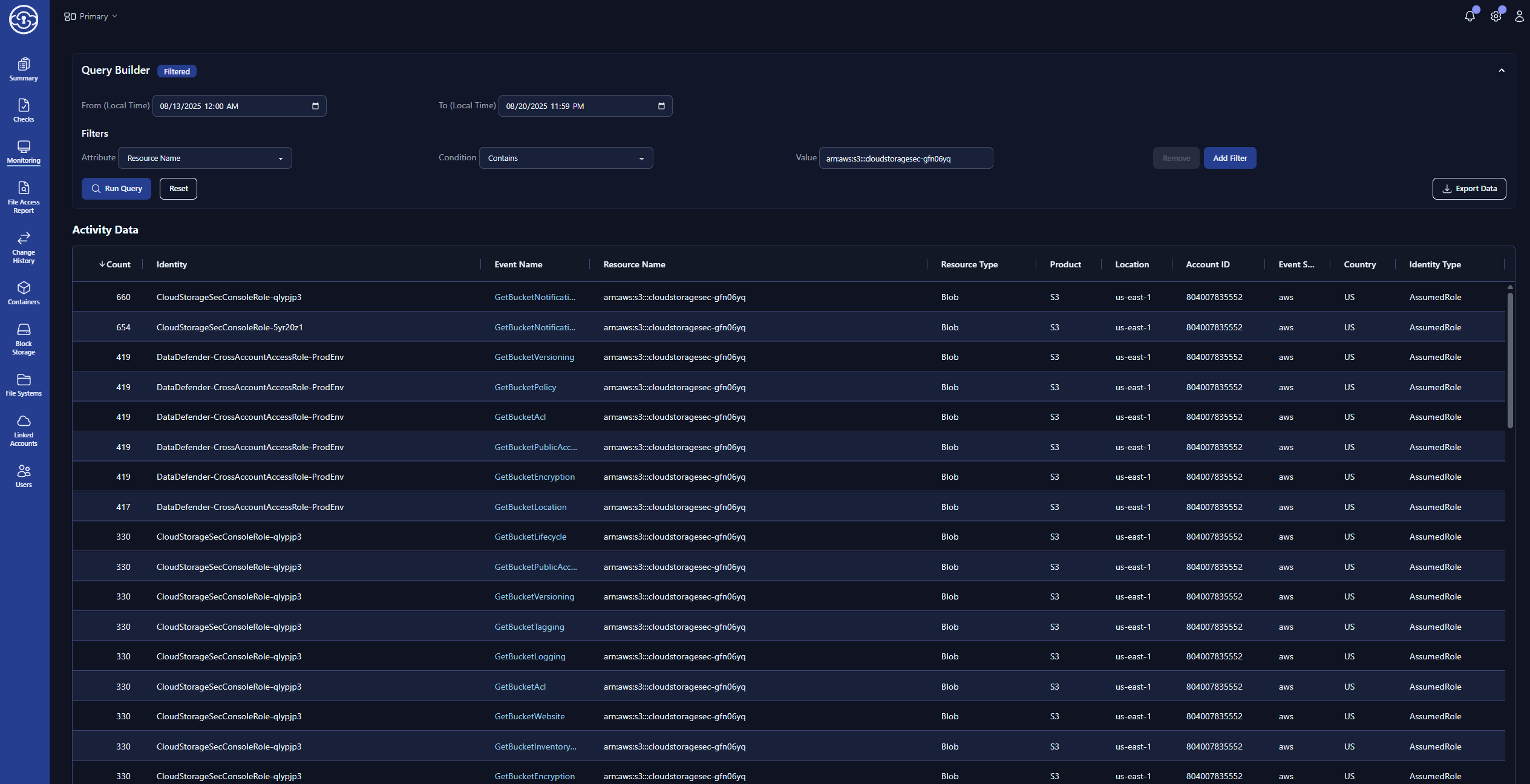Open the GetBucketPolicy event link
The width and height of the screenshot is (1530, 784).
coord(525,387)
